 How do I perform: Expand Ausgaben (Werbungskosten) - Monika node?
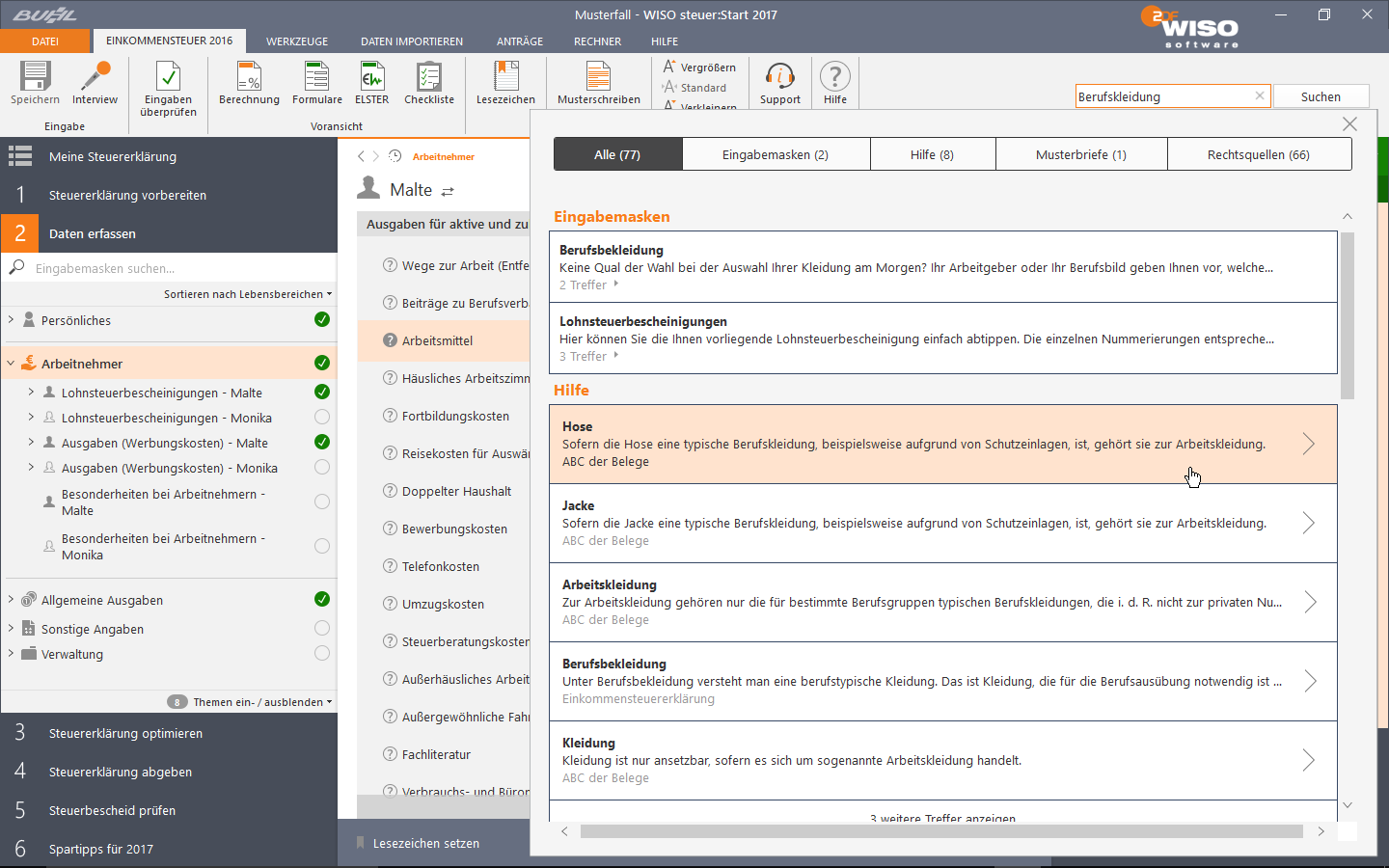pyautogui.click(x=31, y=467)
